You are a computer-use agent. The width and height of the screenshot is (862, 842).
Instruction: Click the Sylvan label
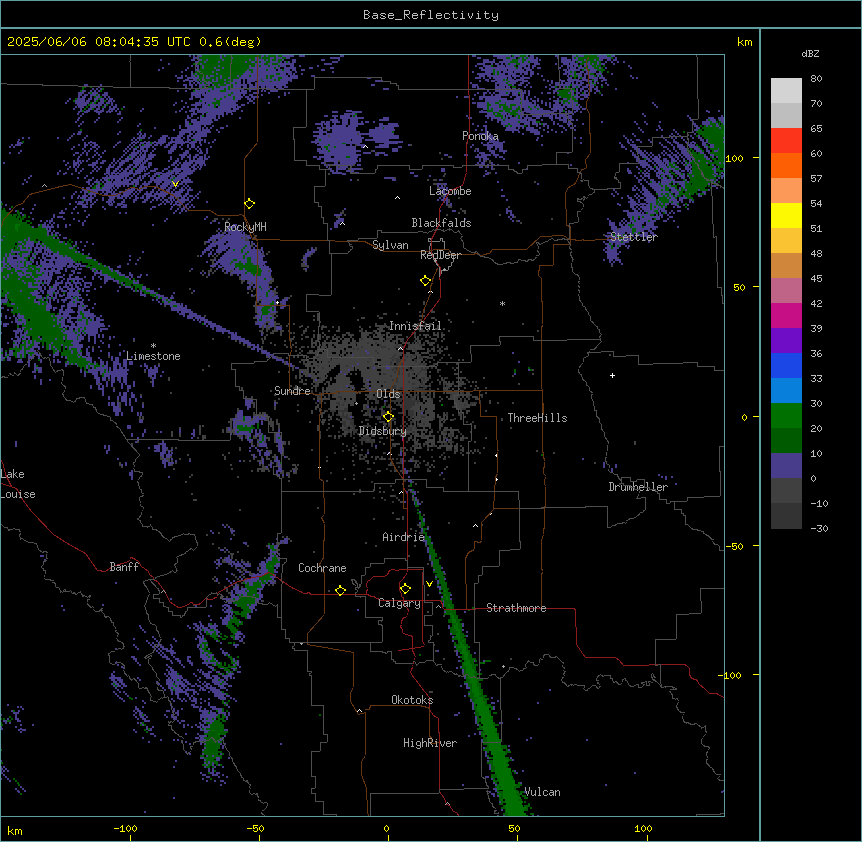390,245
